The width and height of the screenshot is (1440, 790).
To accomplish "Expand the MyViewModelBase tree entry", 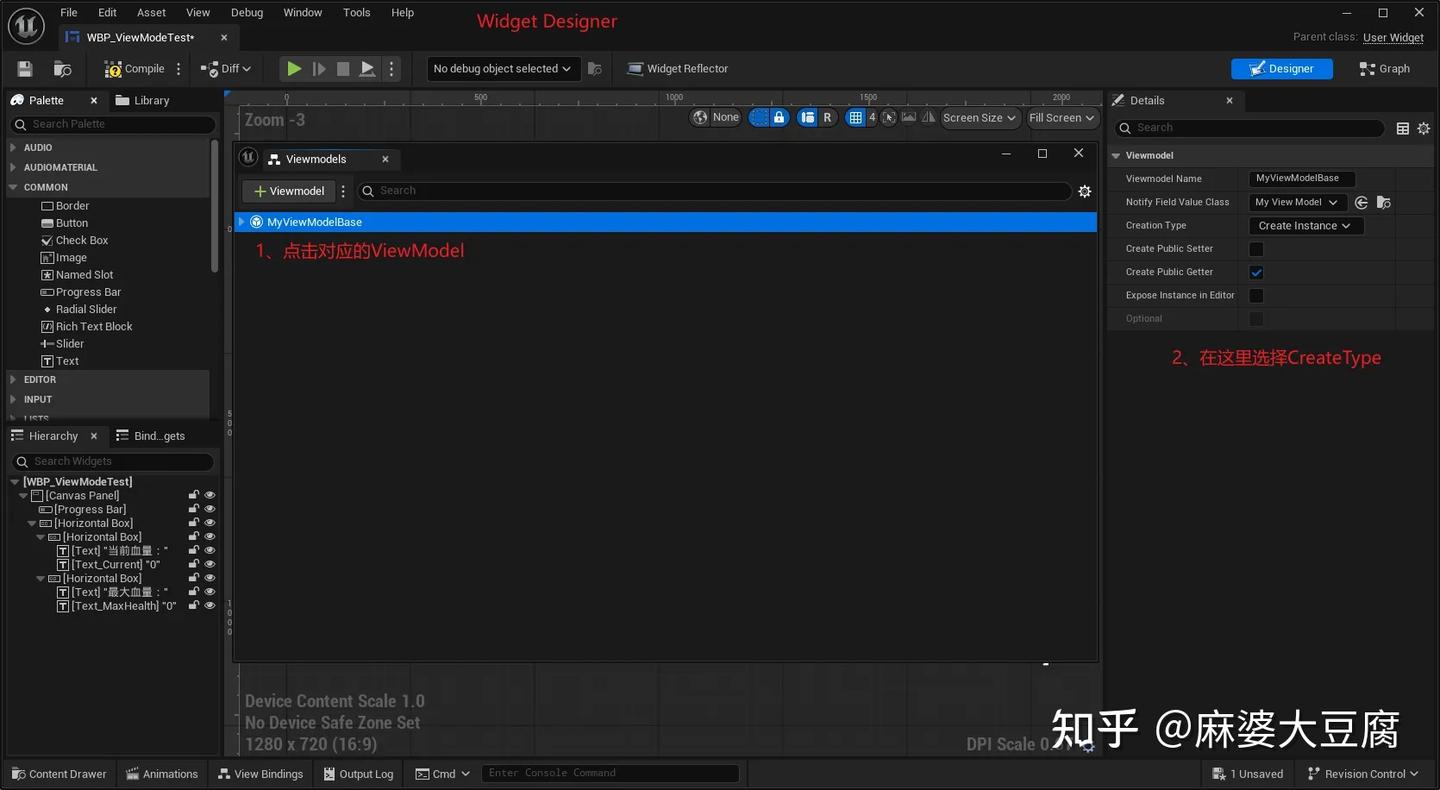I will pos(240,221).
